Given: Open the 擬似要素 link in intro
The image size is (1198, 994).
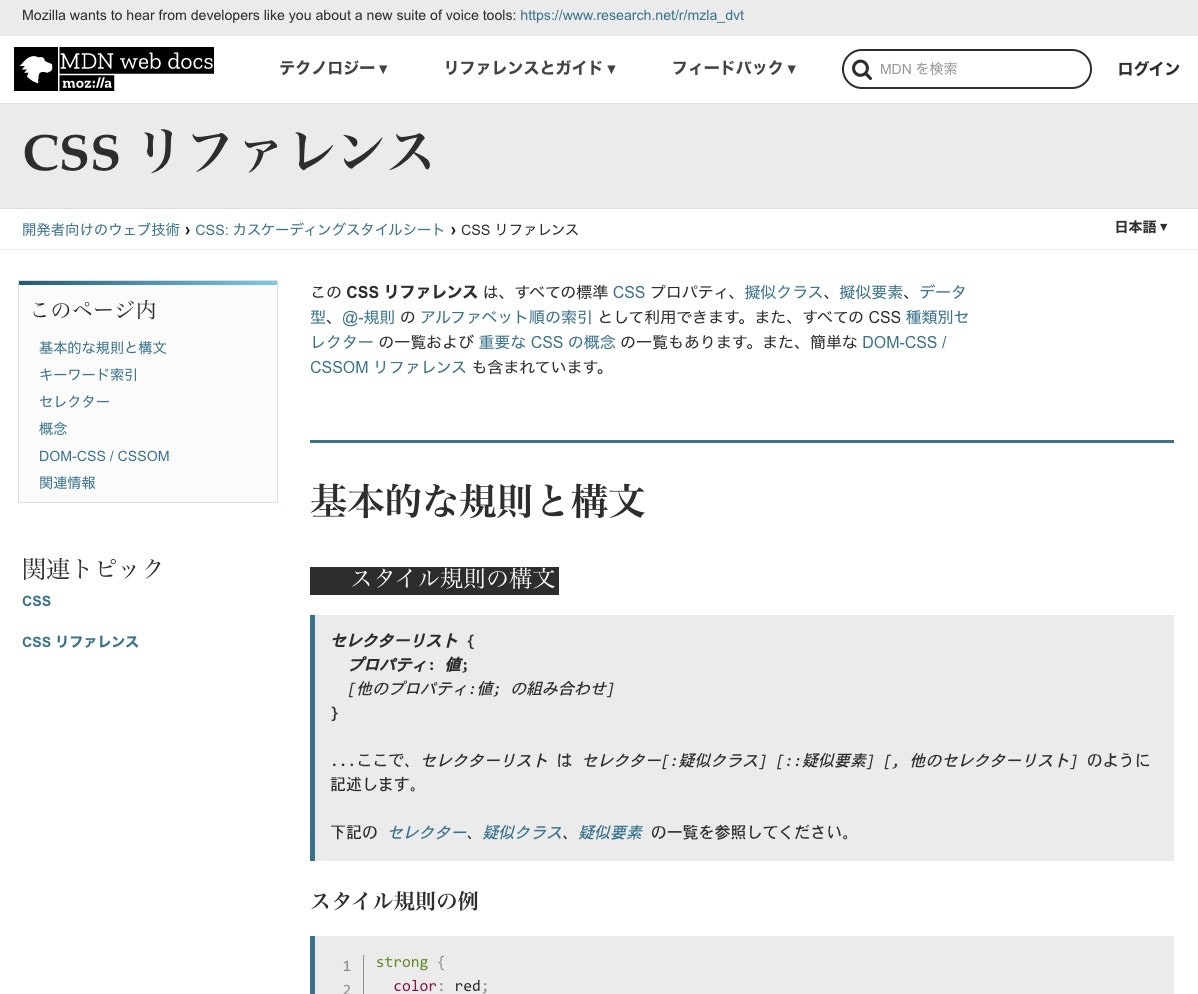Looking at the screenshot, I should [870, 292].
